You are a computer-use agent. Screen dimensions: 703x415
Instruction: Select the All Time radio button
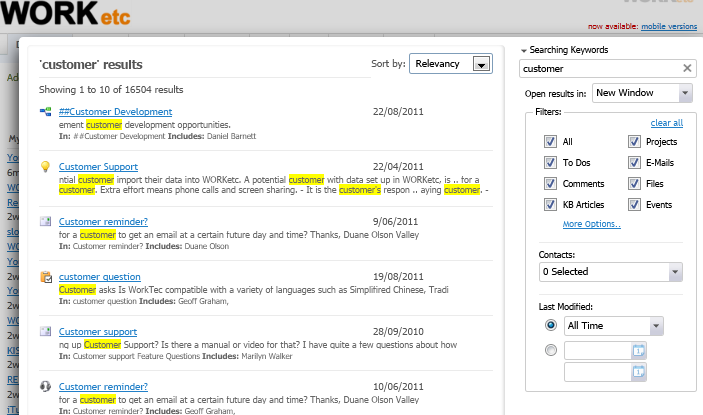click(550, 326)
